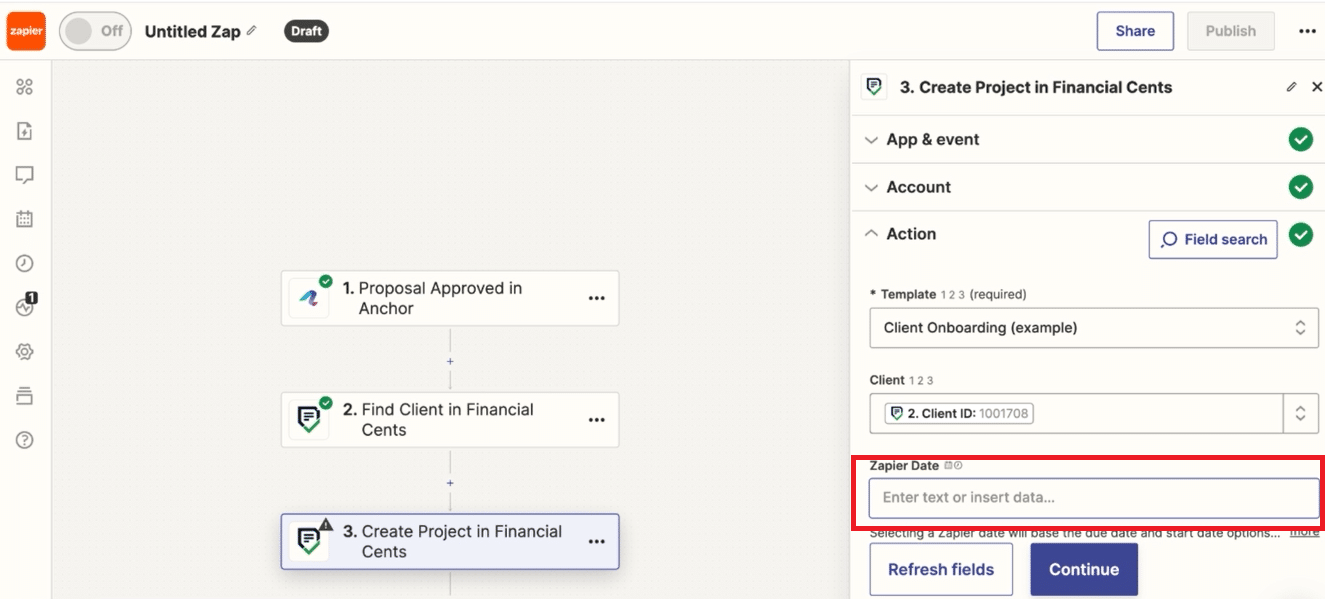This screenshot has width=1325, height=599.
Task: Open the sidebar calendar icon
Action: click(25, 219)
